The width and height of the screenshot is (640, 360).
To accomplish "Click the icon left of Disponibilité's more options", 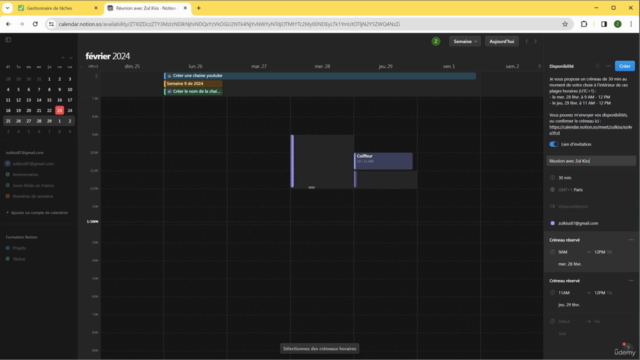I will [598, 66].
